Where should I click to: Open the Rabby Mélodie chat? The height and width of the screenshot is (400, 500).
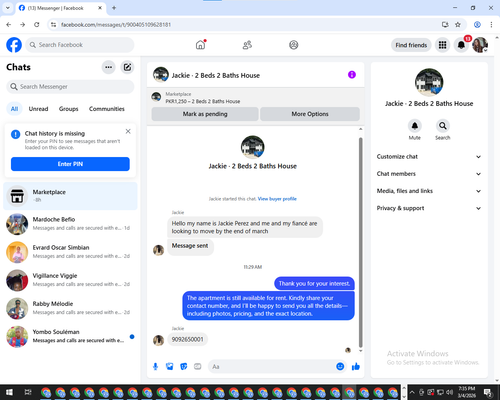[x=70, y=308]
